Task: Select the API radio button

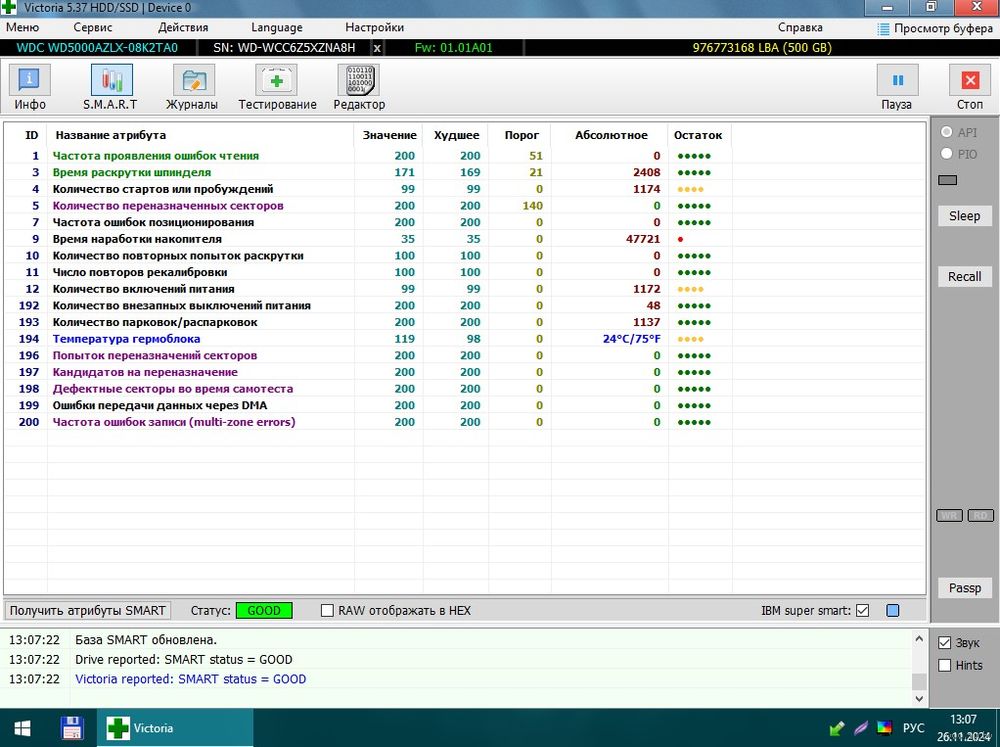Action: tap(946, 132)
